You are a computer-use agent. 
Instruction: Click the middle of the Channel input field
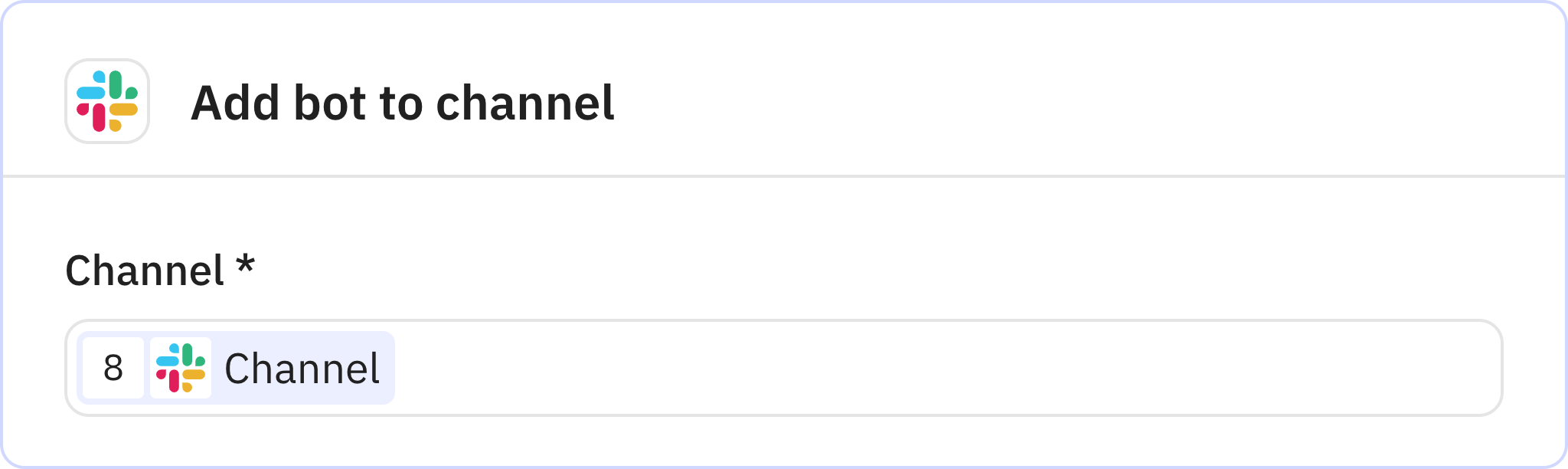pos(784,368)
